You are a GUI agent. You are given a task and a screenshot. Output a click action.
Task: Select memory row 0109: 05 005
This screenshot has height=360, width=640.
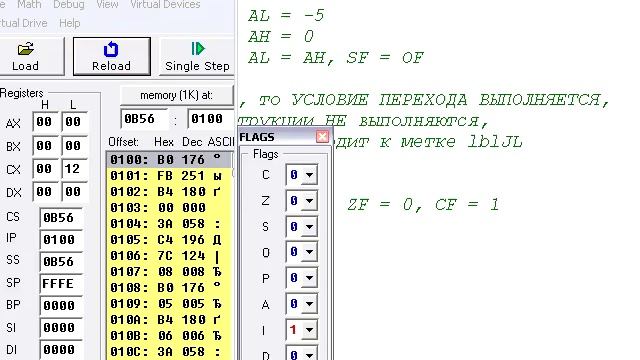169,304
